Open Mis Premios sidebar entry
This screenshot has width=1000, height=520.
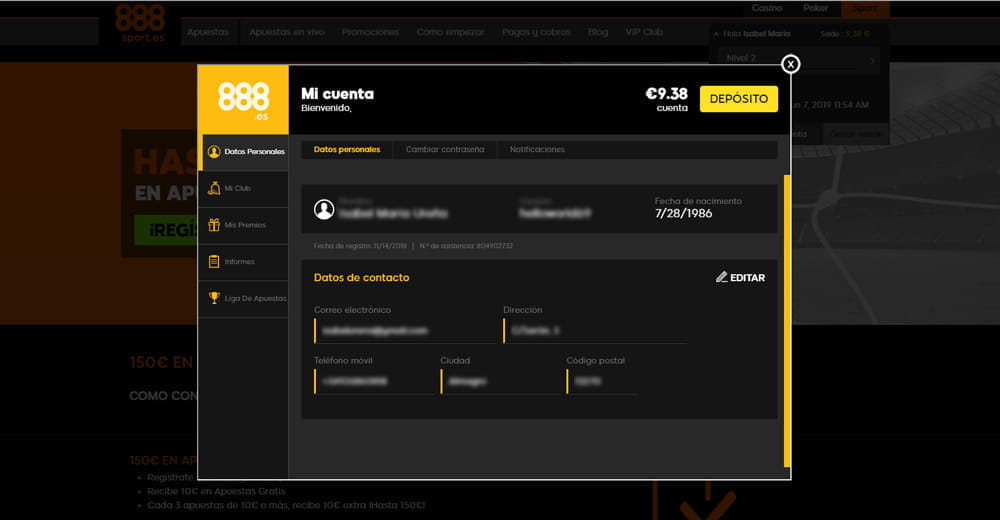[244, 225]
